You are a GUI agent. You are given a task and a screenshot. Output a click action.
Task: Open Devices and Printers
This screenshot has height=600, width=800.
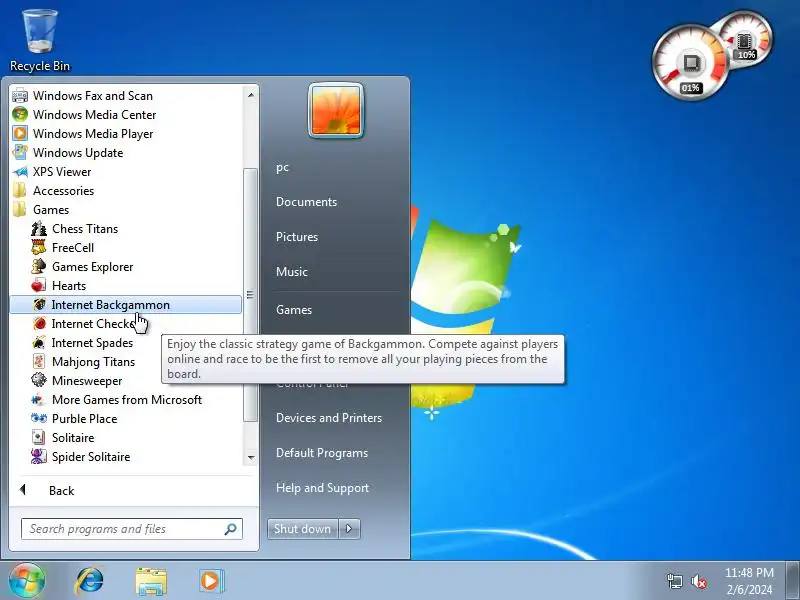[329, 418]
